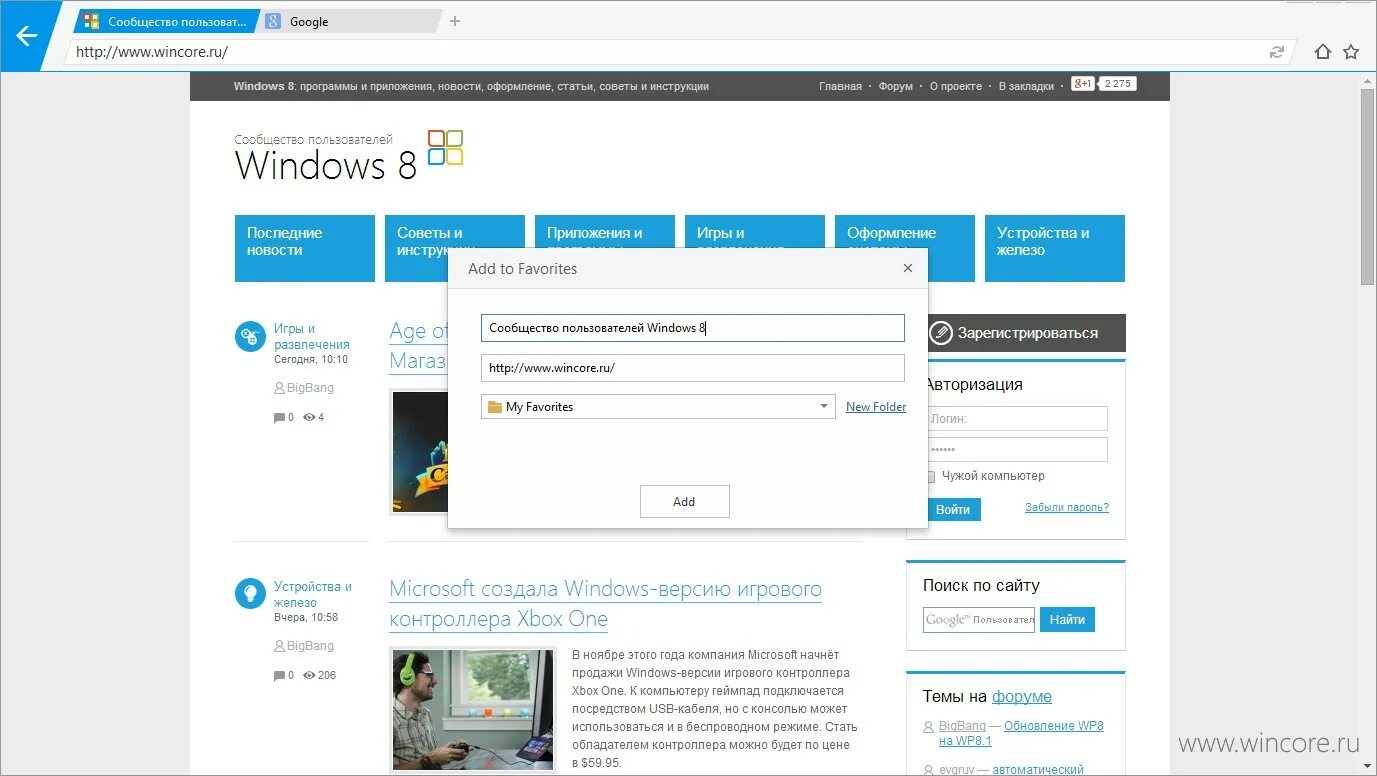Click the folder icon in My Favorites
Image resolution: width=1377 pixels, height=776 pixels.
point(494,407)
